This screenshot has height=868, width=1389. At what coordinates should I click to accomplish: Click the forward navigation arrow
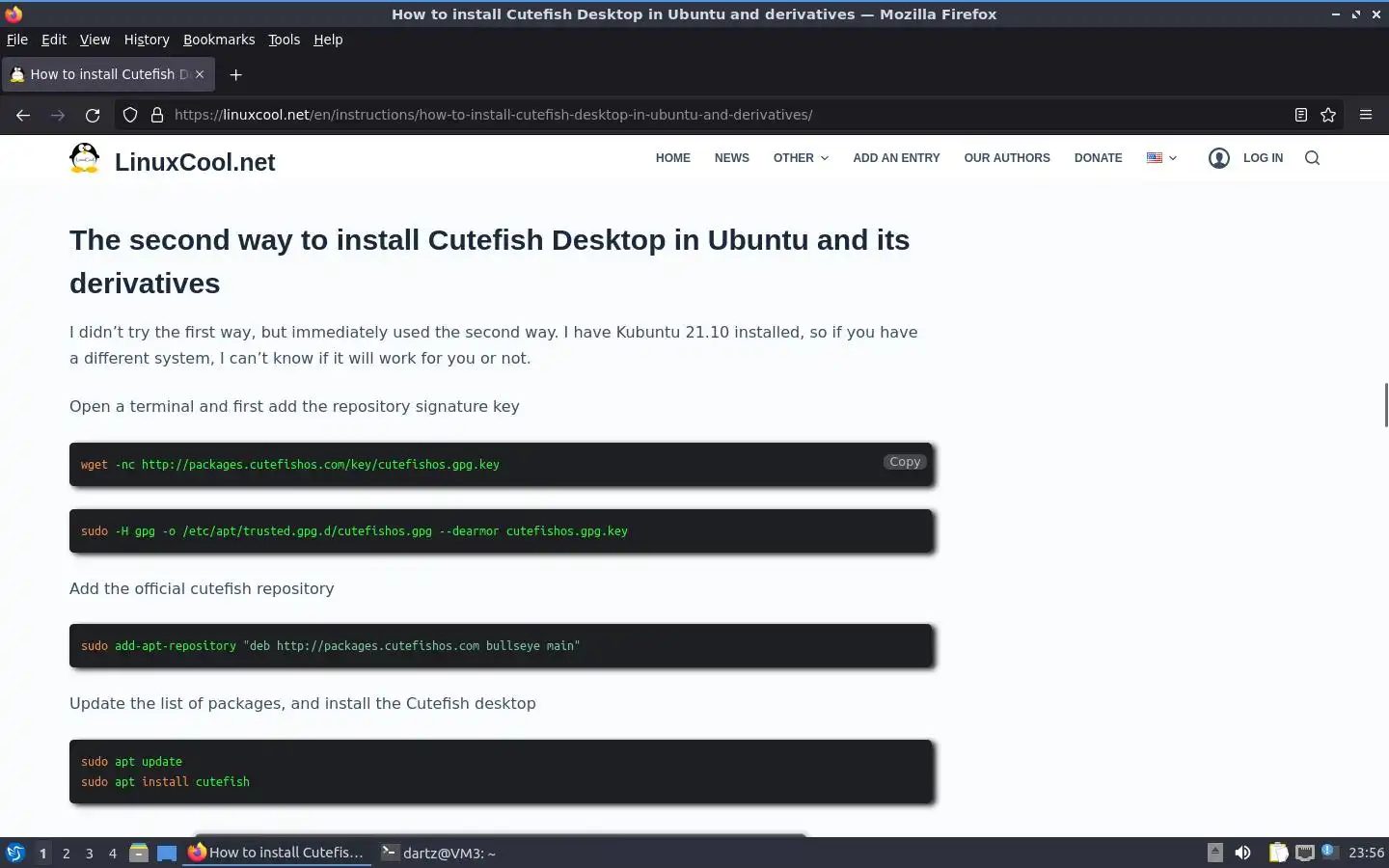click(x=58, y=115)
